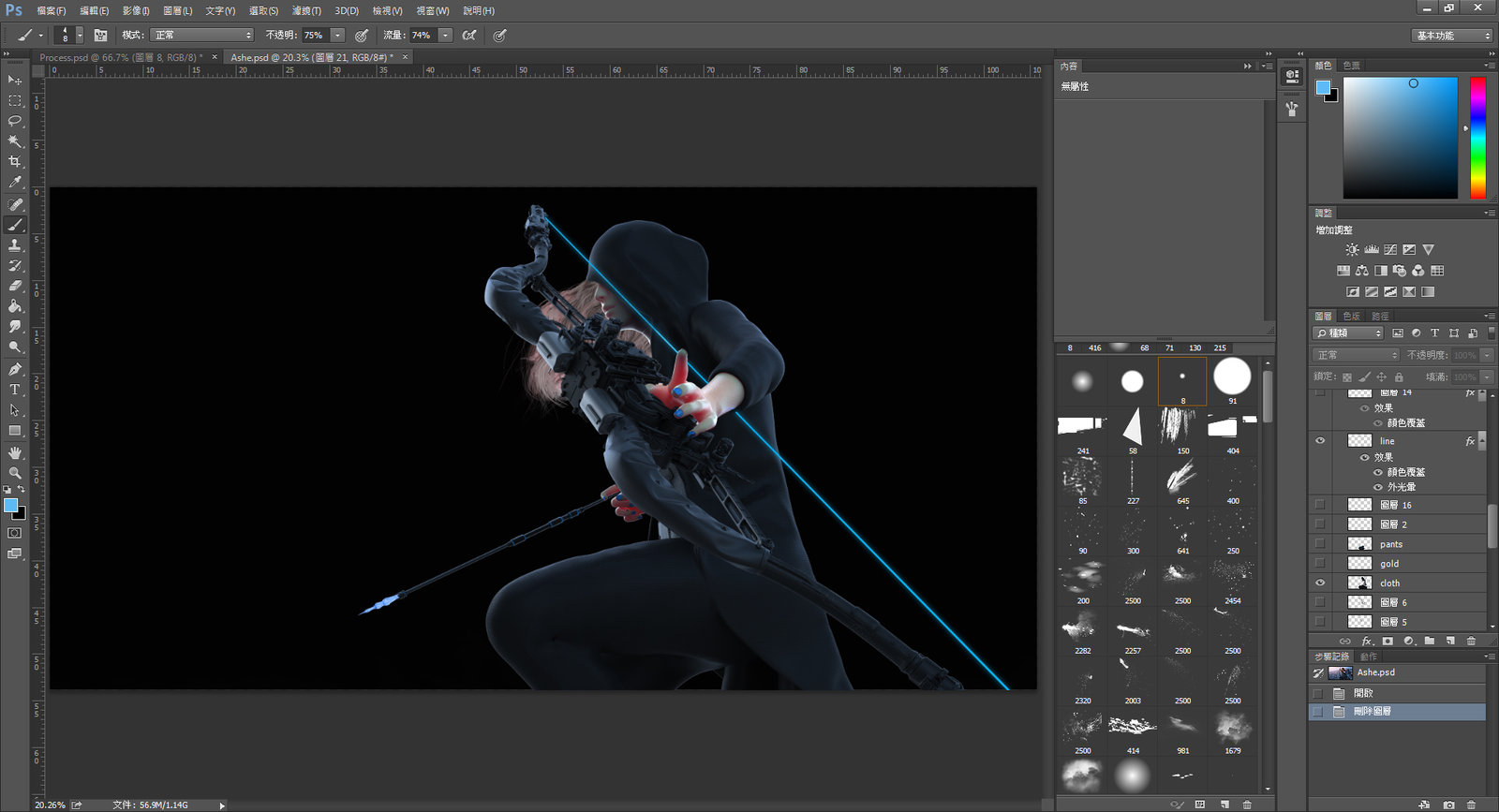Select the Eyedropper tool
Viewport: 1499px width, 812px height.
point(15,183)
